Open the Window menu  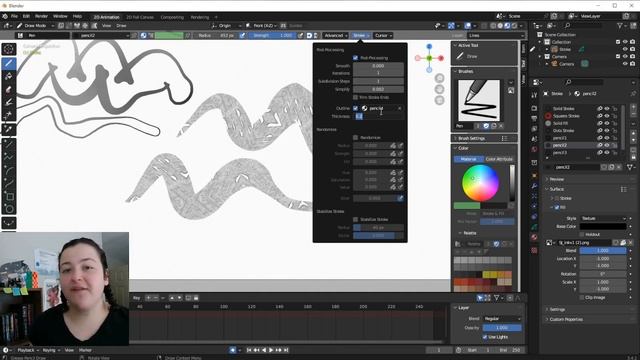pyautogui.click(x=60, y=16)
